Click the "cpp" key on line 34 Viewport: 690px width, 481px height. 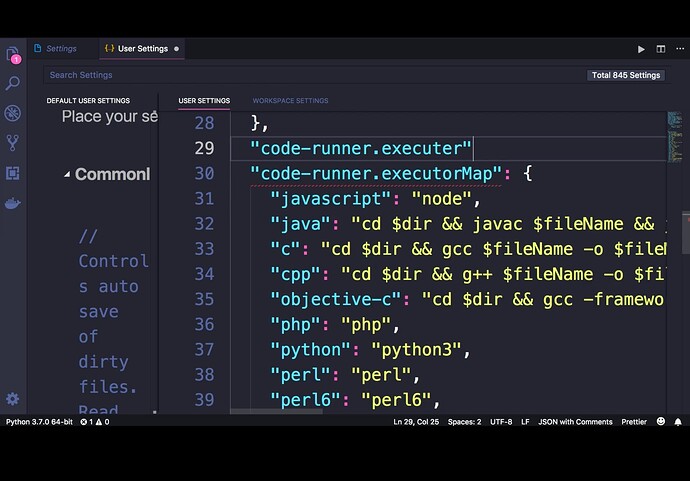(x=295, y=274)
